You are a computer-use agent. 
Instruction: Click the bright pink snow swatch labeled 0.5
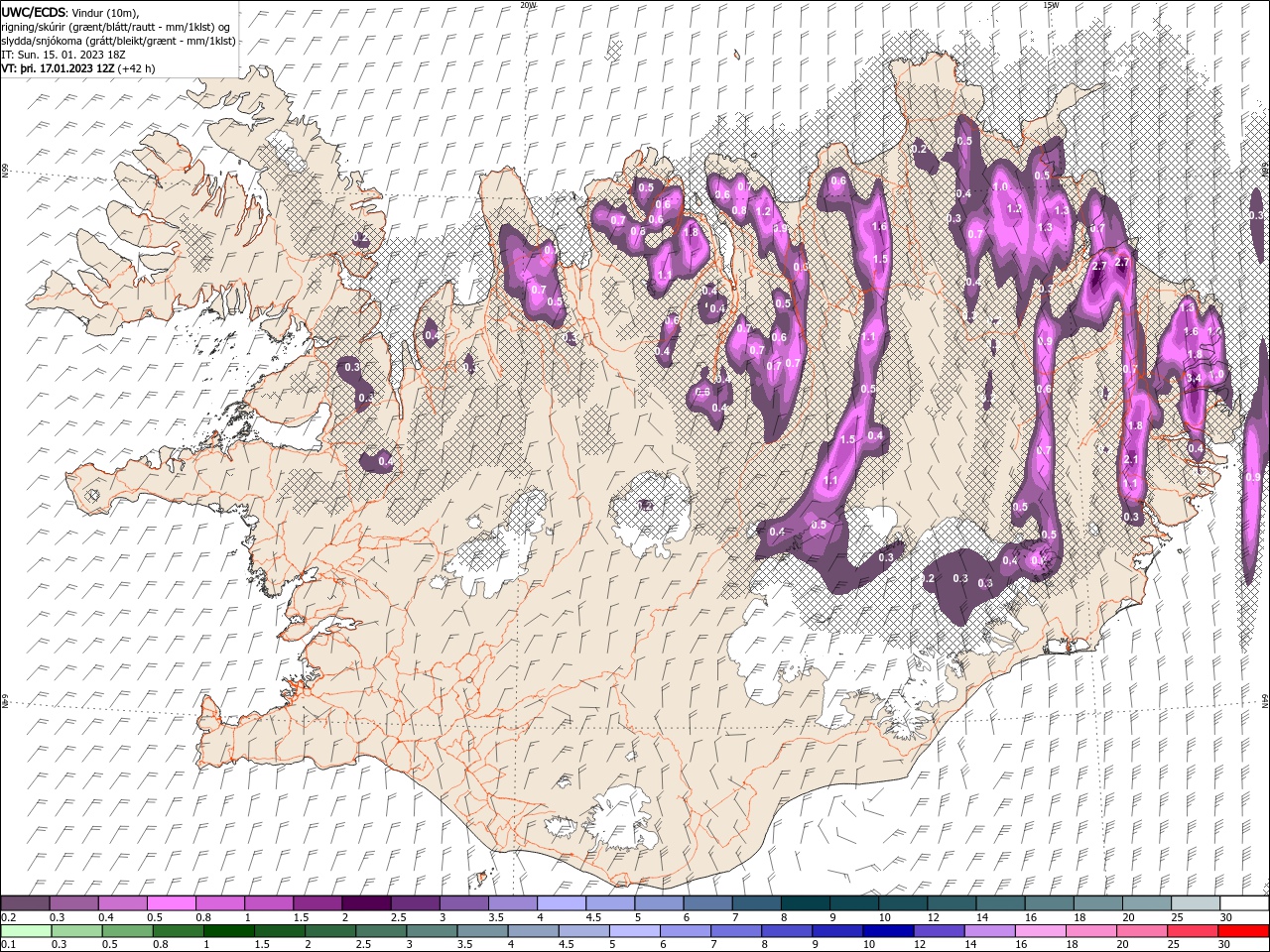[171, 903]
